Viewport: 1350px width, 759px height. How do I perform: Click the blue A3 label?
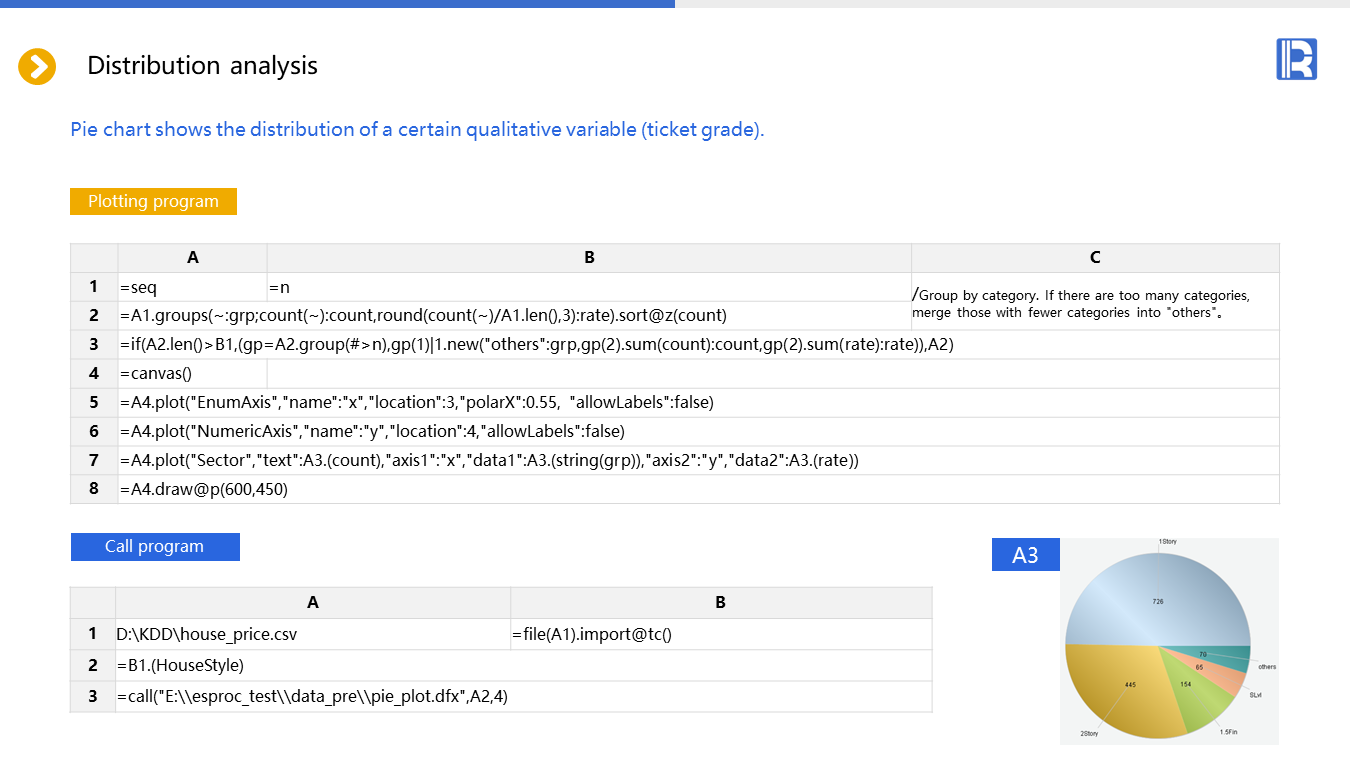pos(1025,555)
